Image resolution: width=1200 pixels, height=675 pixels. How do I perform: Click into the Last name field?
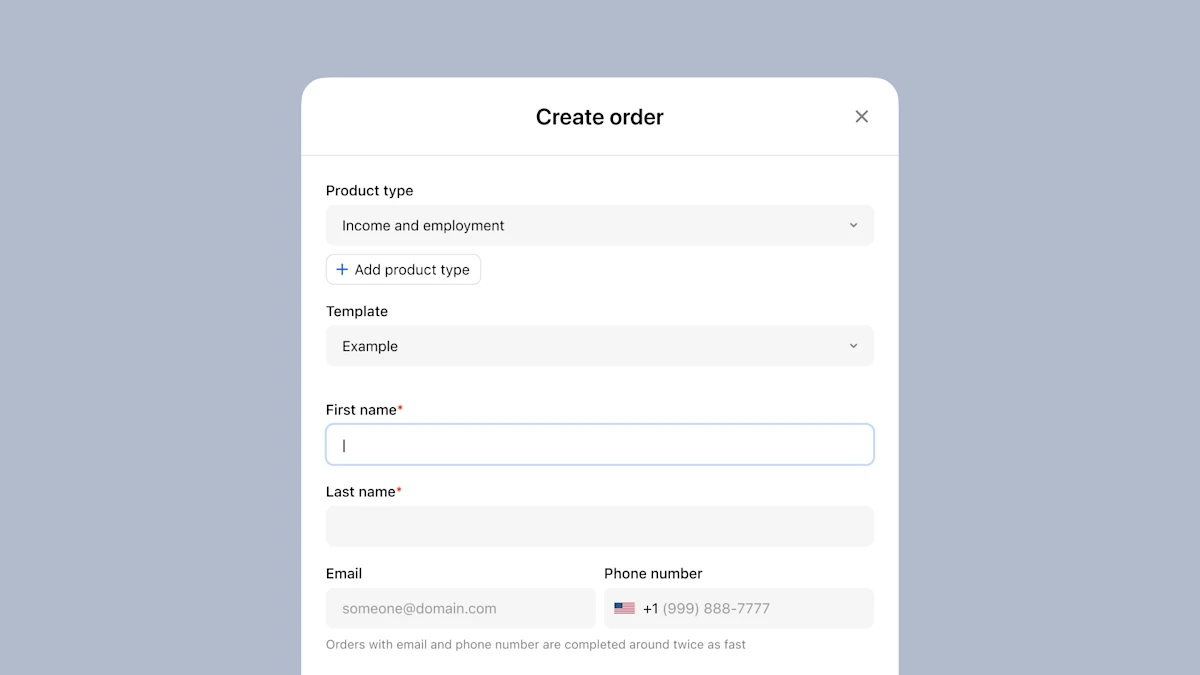(600, 526)
